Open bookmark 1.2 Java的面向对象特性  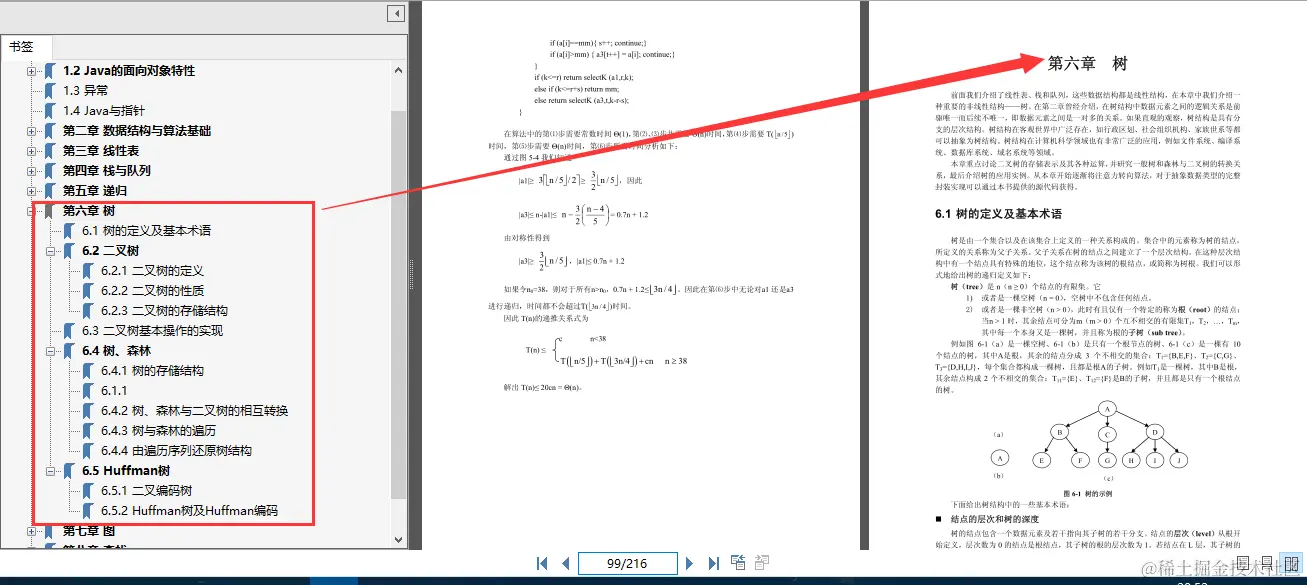pyautogui.click(x=129, y=71)
